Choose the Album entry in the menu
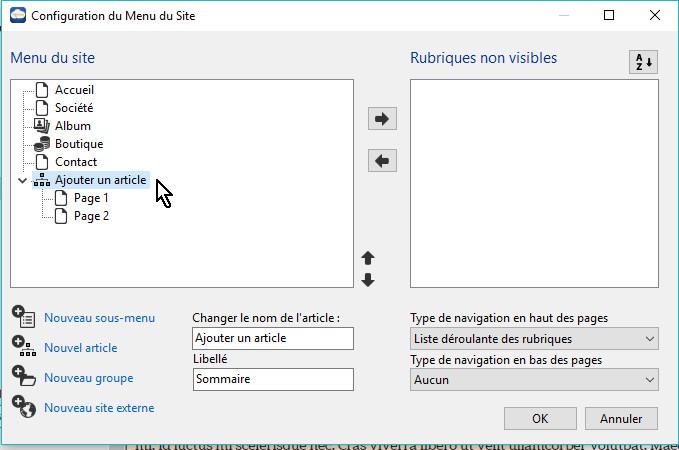Screen dimensions: 679x450 coord(73,126)
